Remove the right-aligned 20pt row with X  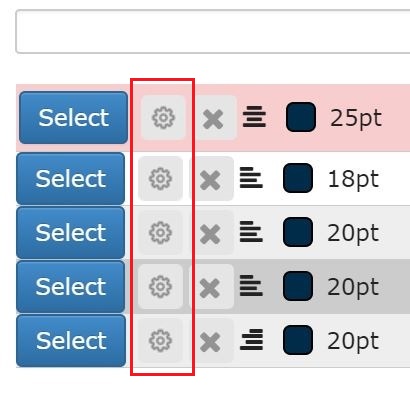click(x=210, y=342)
